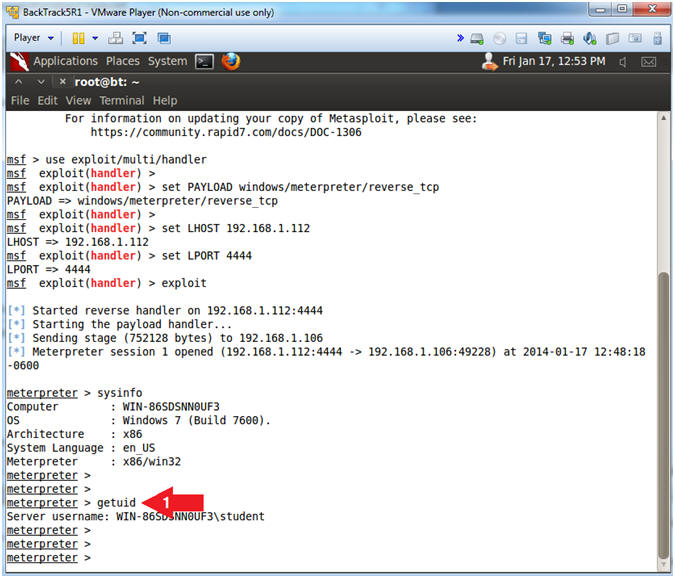
Task: Click the CD/DVD drive device icon
Action: [499, 39]
